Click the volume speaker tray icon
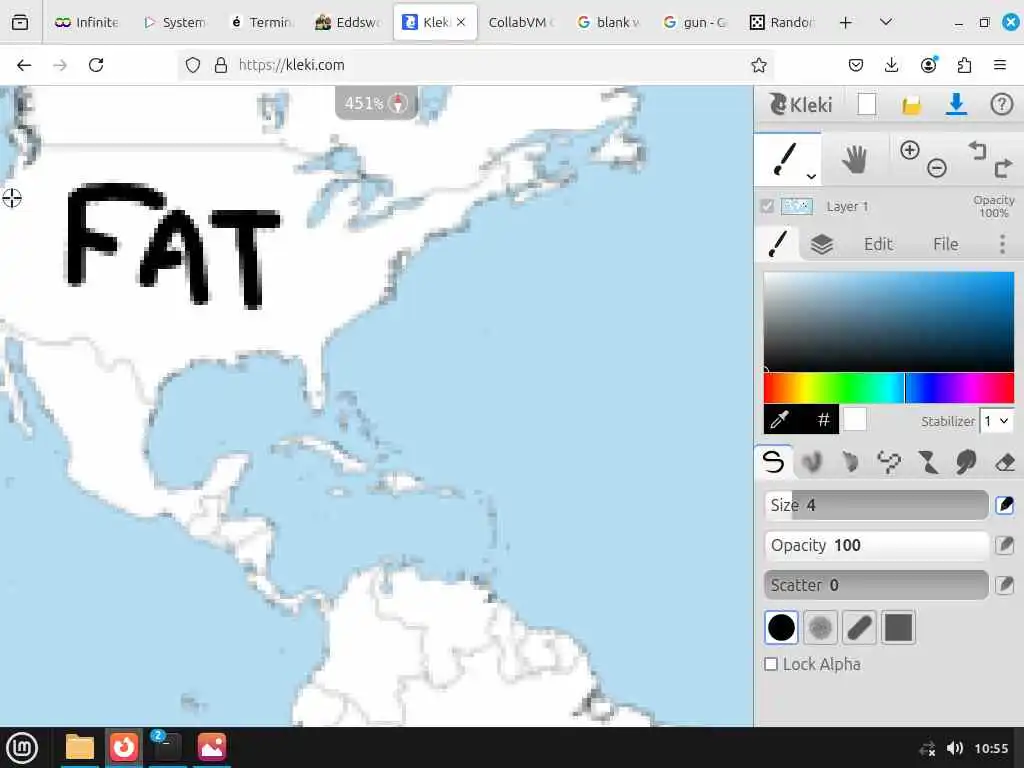 pyautogui.click(x=954, y=748)
